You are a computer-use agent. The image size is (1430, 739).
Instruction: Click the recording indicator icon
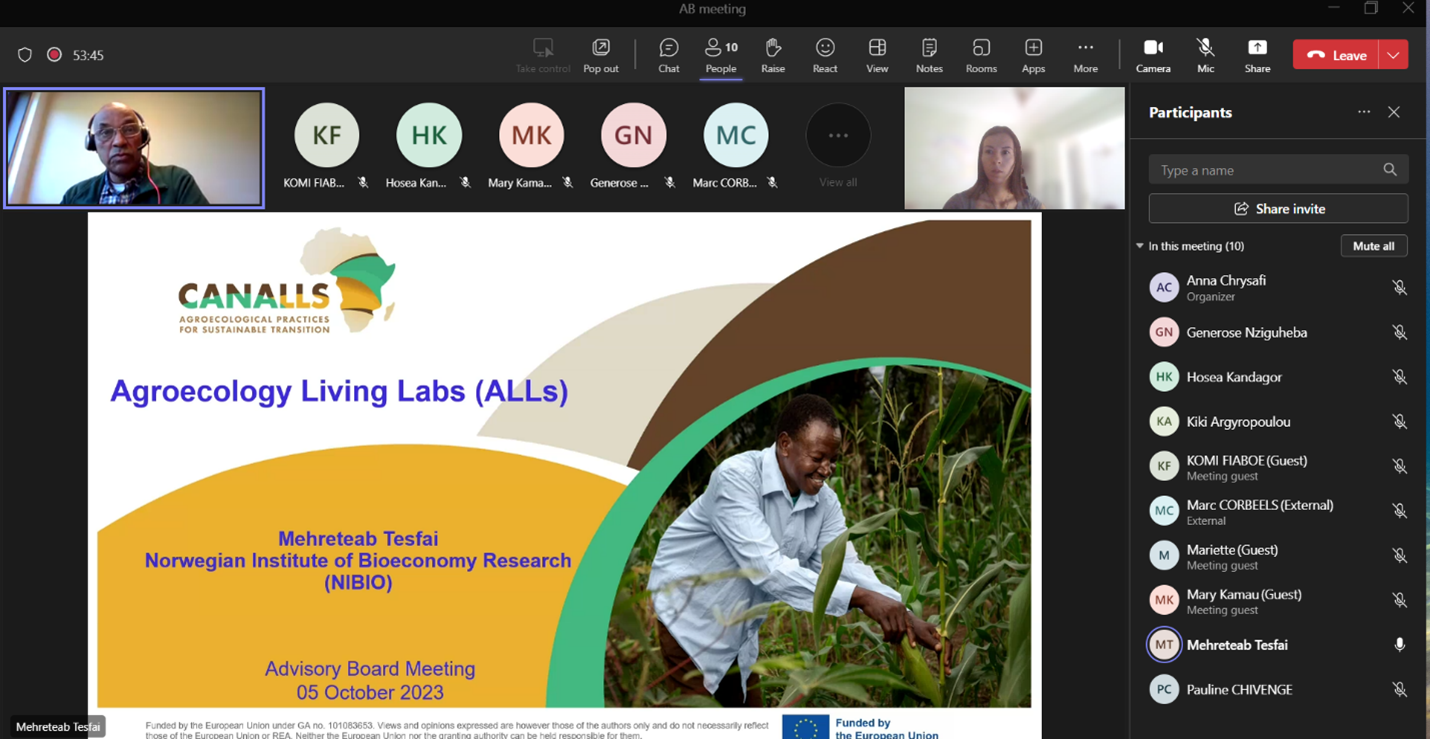pyautogui.click(x=55, y=55)
